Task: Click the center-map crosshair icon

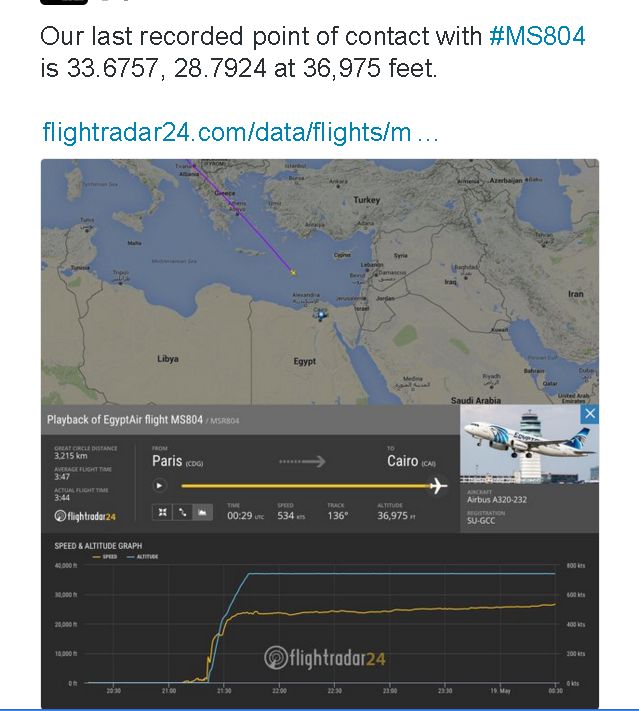Action: pos(162,512)
